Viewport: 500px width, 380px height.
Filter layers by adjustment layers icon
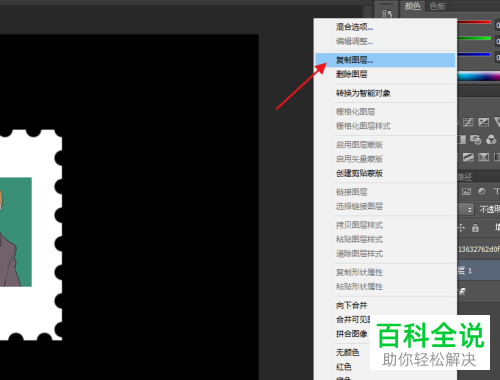pyautogui.click(x=482, y=191)
